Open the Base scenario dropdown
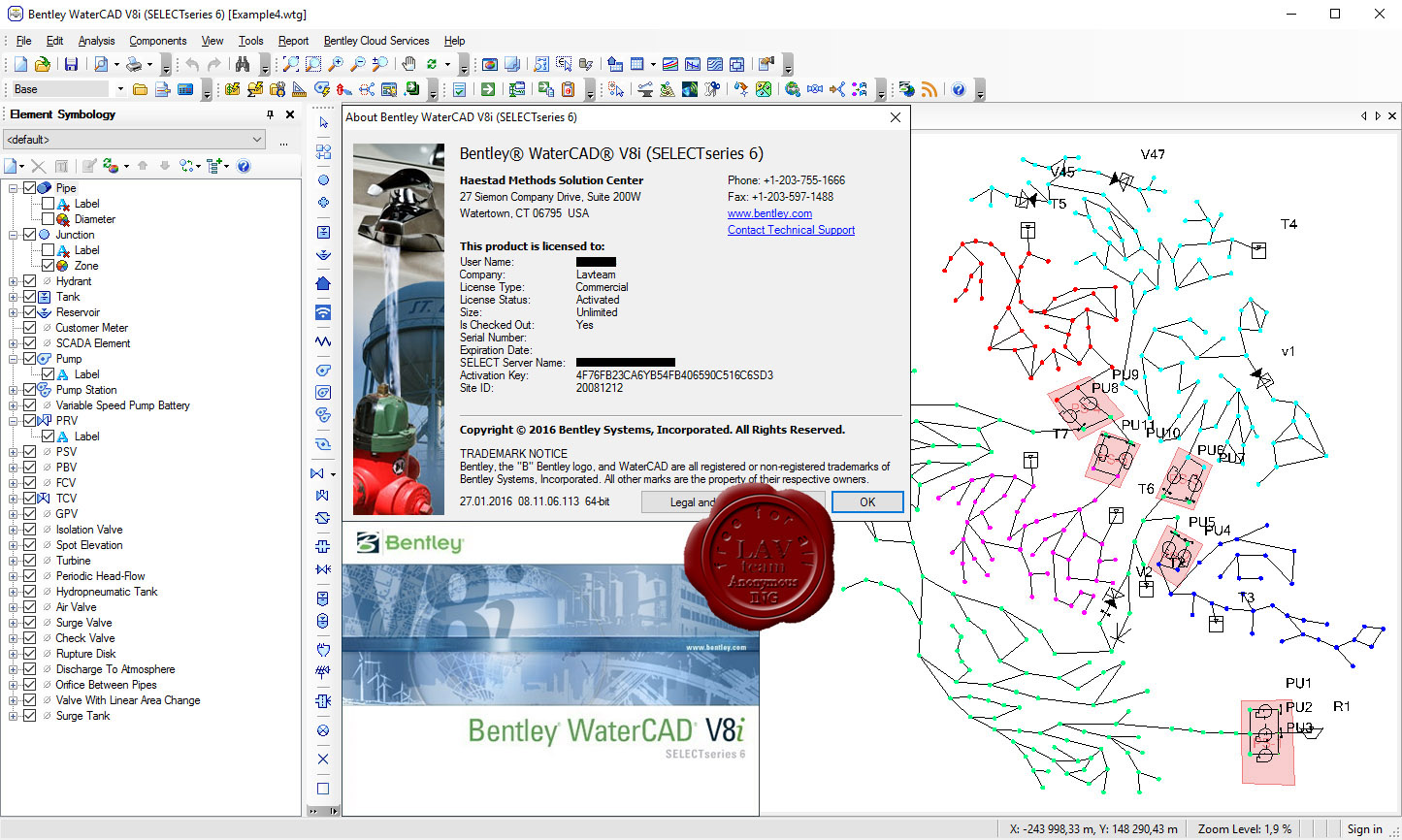Screen dimensions: 1402x840 coord(120,89)
